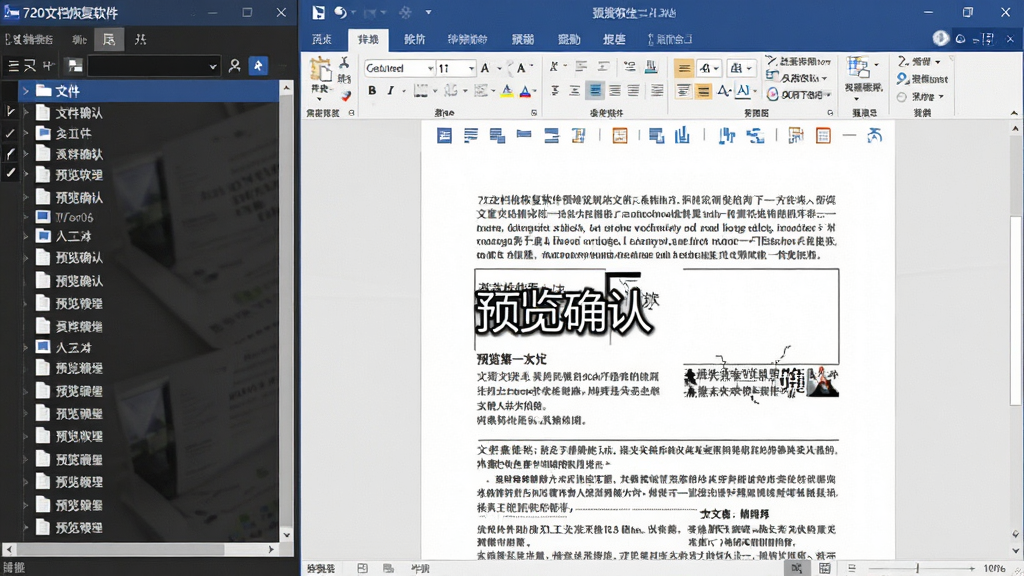This screenshot has height=576, width=1024.
Task: Click the three-line list icon in the recovery toolbar
Action: [x=13, y=65]
